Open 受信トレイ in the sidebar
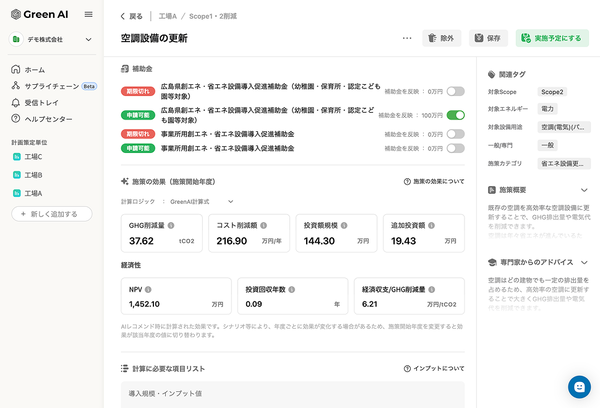This screenshot has height=408, width=600. click(x=44, y=102)
